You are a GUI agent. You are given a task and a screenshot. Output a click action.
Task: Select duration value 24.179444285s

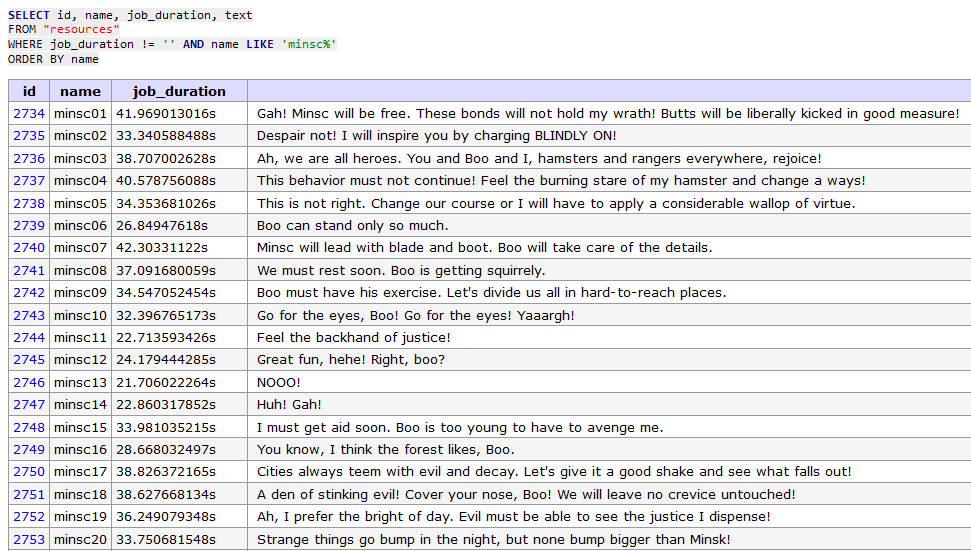(166, 360)
